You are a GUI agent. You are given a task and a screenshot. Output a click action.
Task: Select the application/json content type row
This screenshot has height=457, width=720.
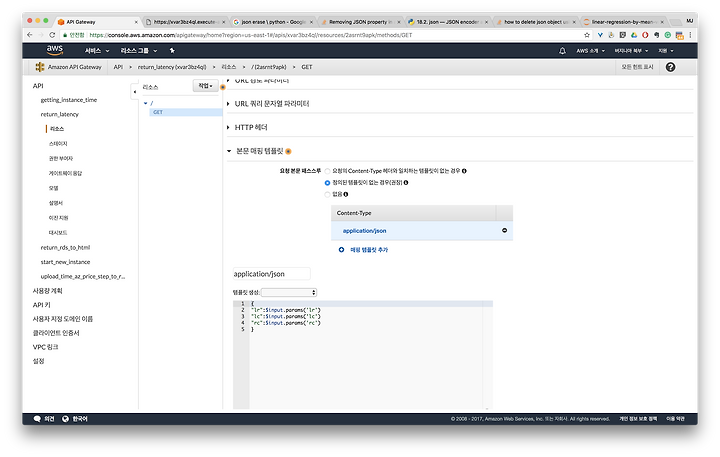(422, 231)
